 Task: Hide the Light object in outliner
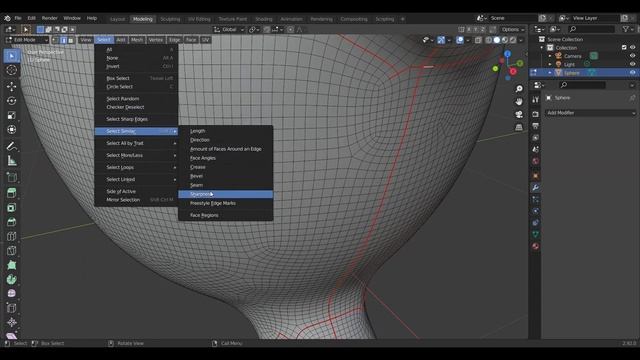point(632,64)
